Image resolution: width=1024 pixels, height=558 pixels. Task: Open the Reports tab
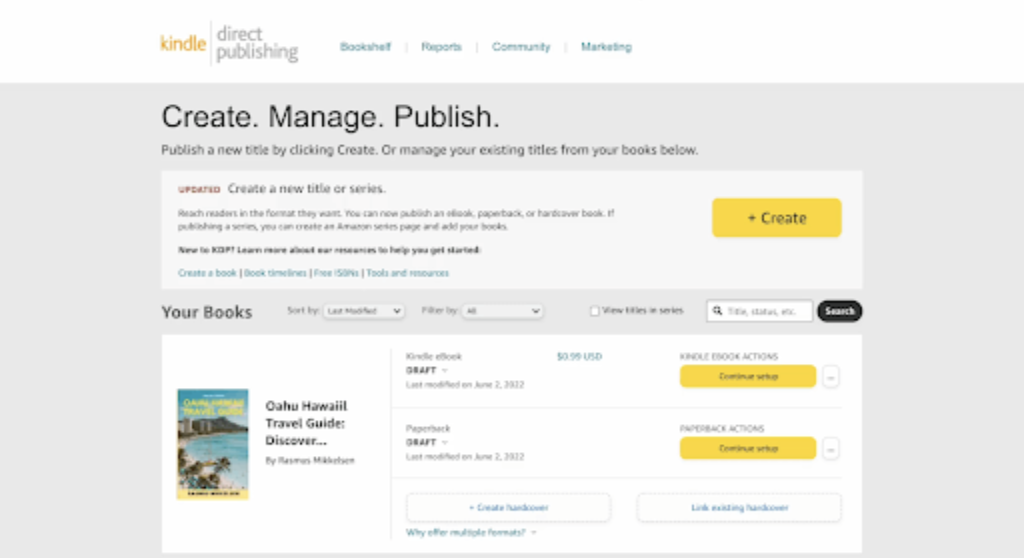click(x=441, y=47)
